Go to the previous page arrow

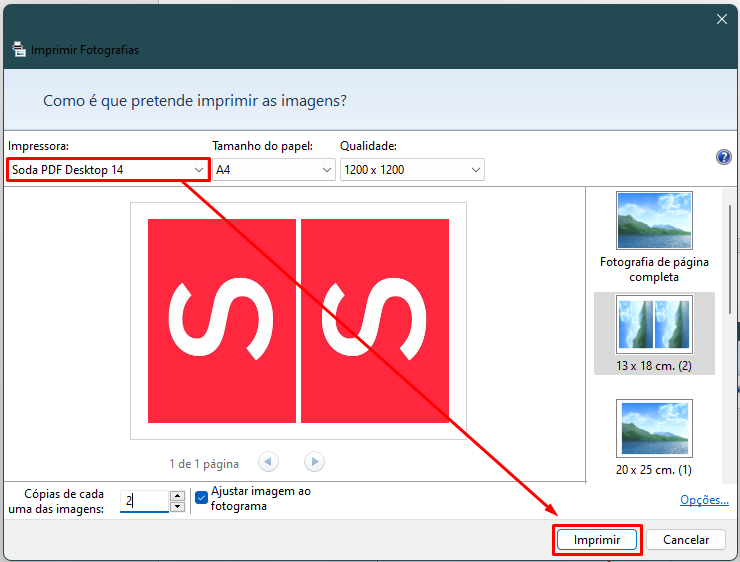point(268,461)
